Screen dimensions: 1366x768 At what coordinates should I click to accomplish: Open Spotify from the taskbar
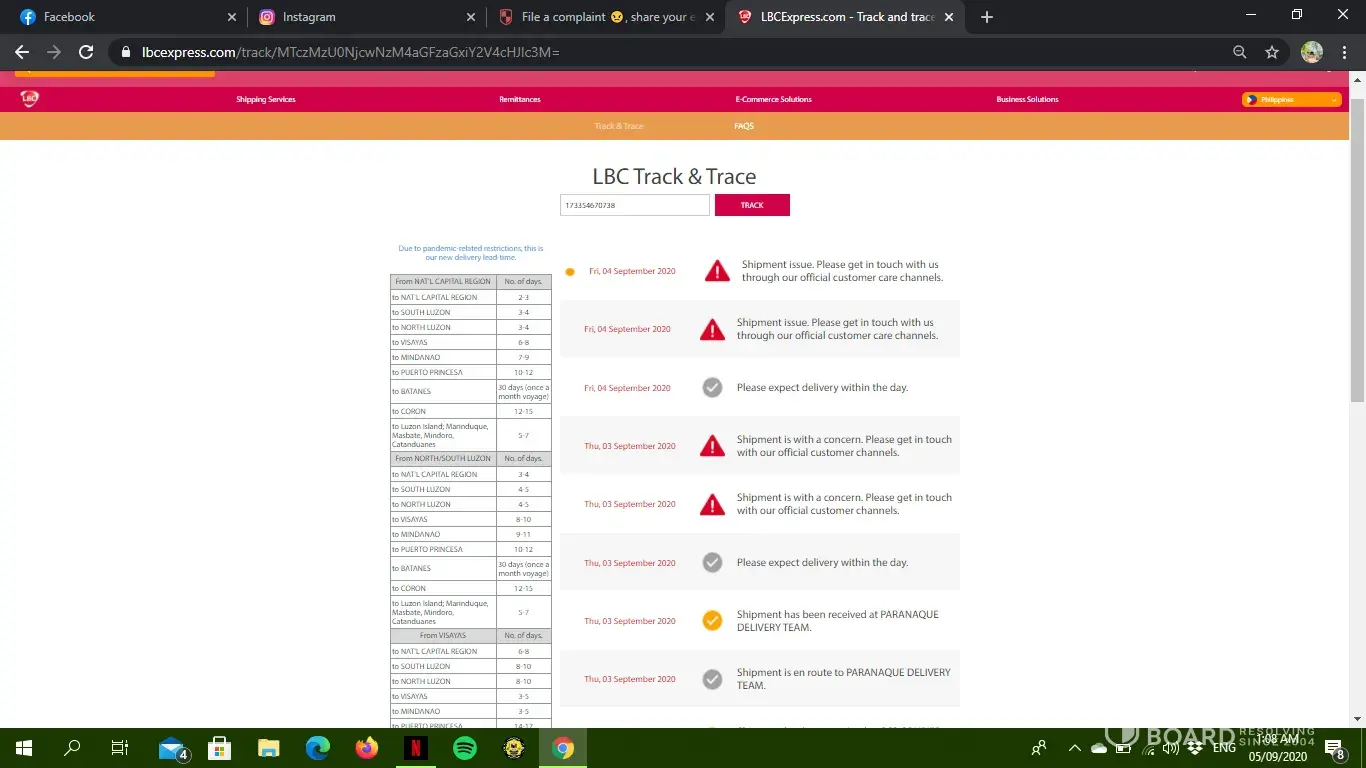465,748
